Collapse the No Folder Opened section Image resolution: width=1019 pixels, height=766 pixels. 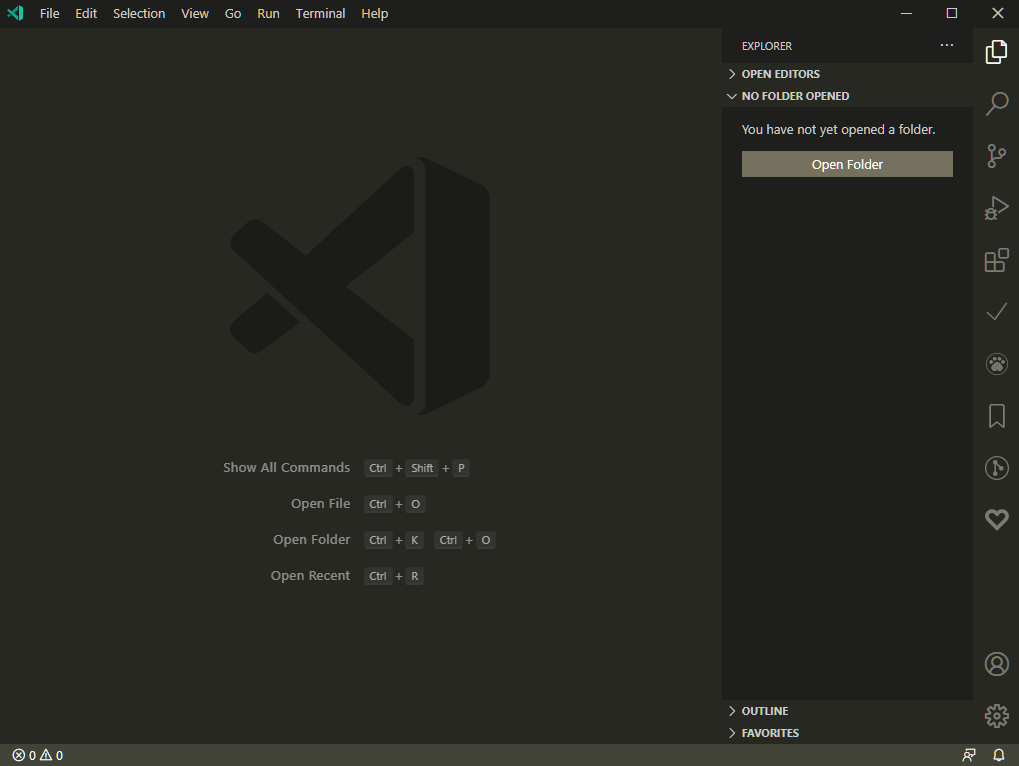tap(795, 95)
